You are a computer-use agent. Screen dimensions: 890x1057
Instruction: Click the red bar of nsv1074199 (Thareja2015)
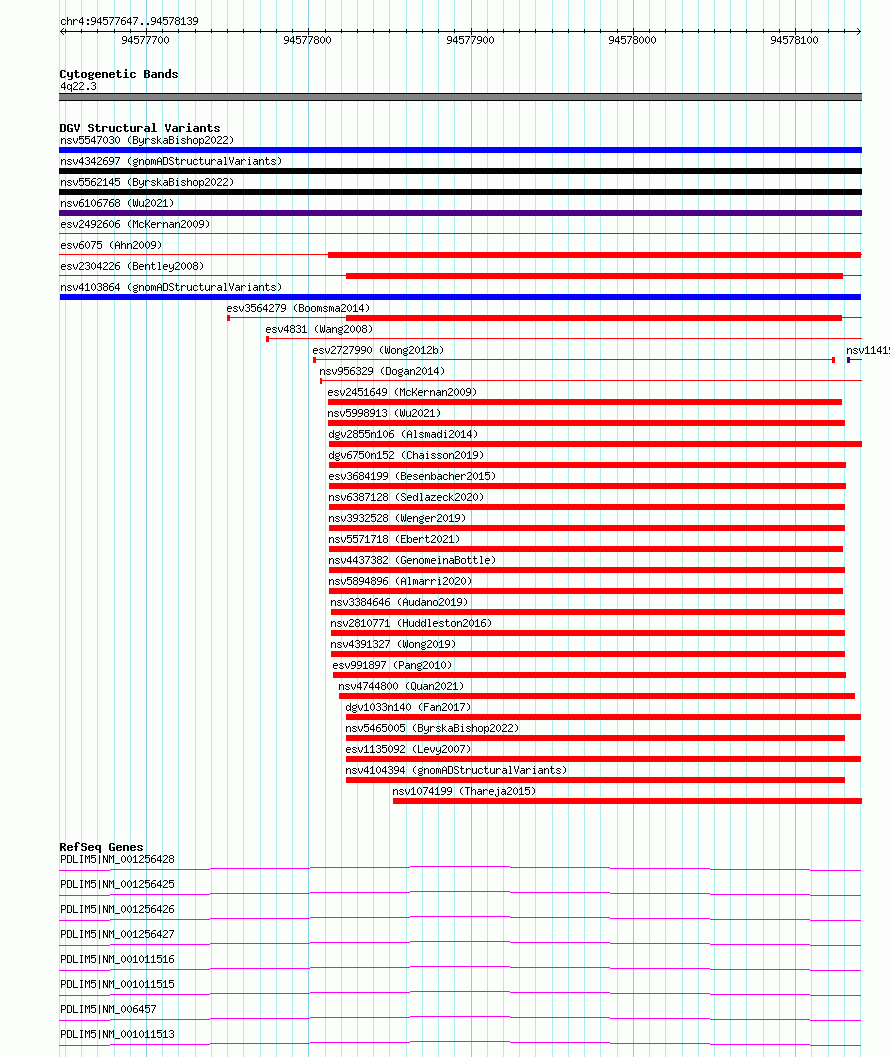point(627,801)
